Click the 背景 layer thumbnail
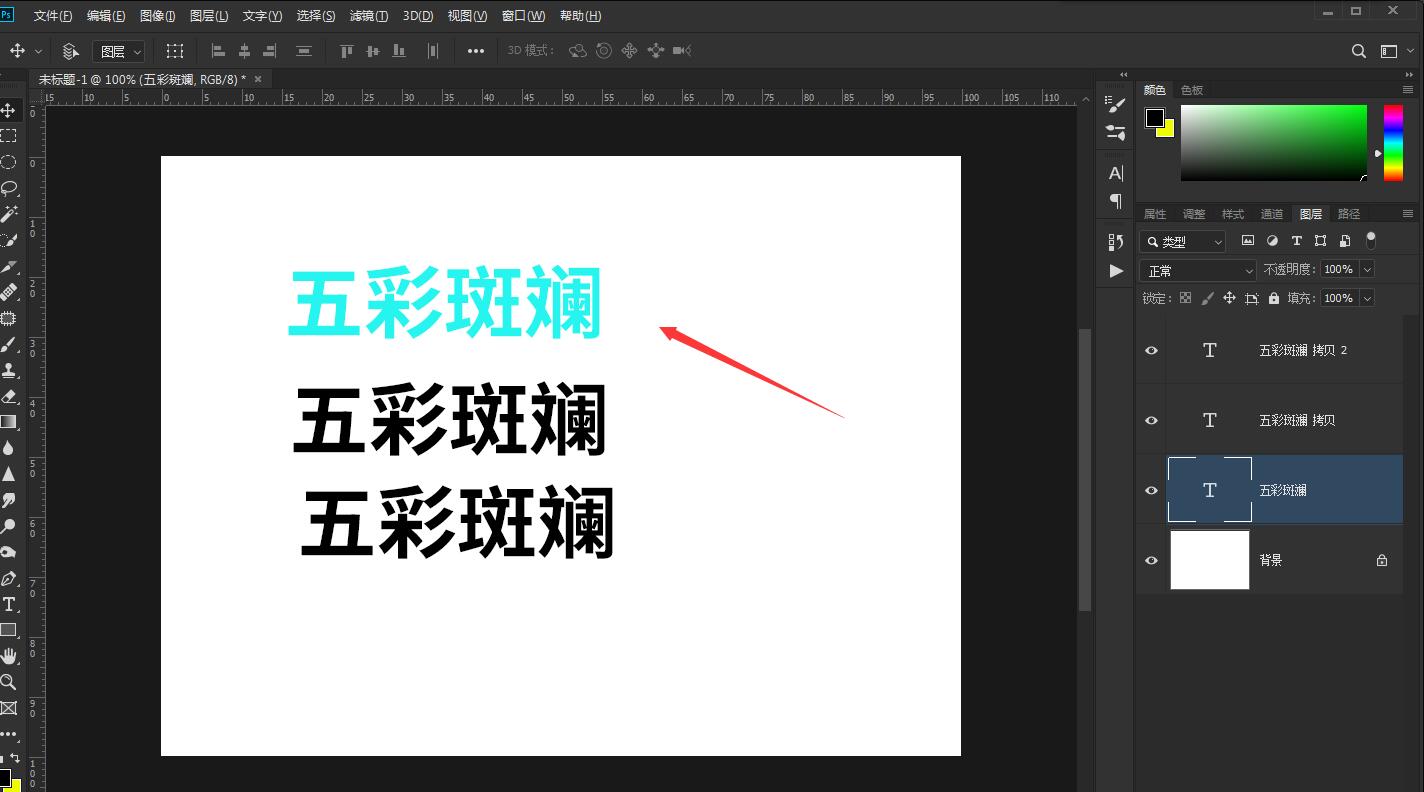The image size is (1424, 792). (1209, 560)
